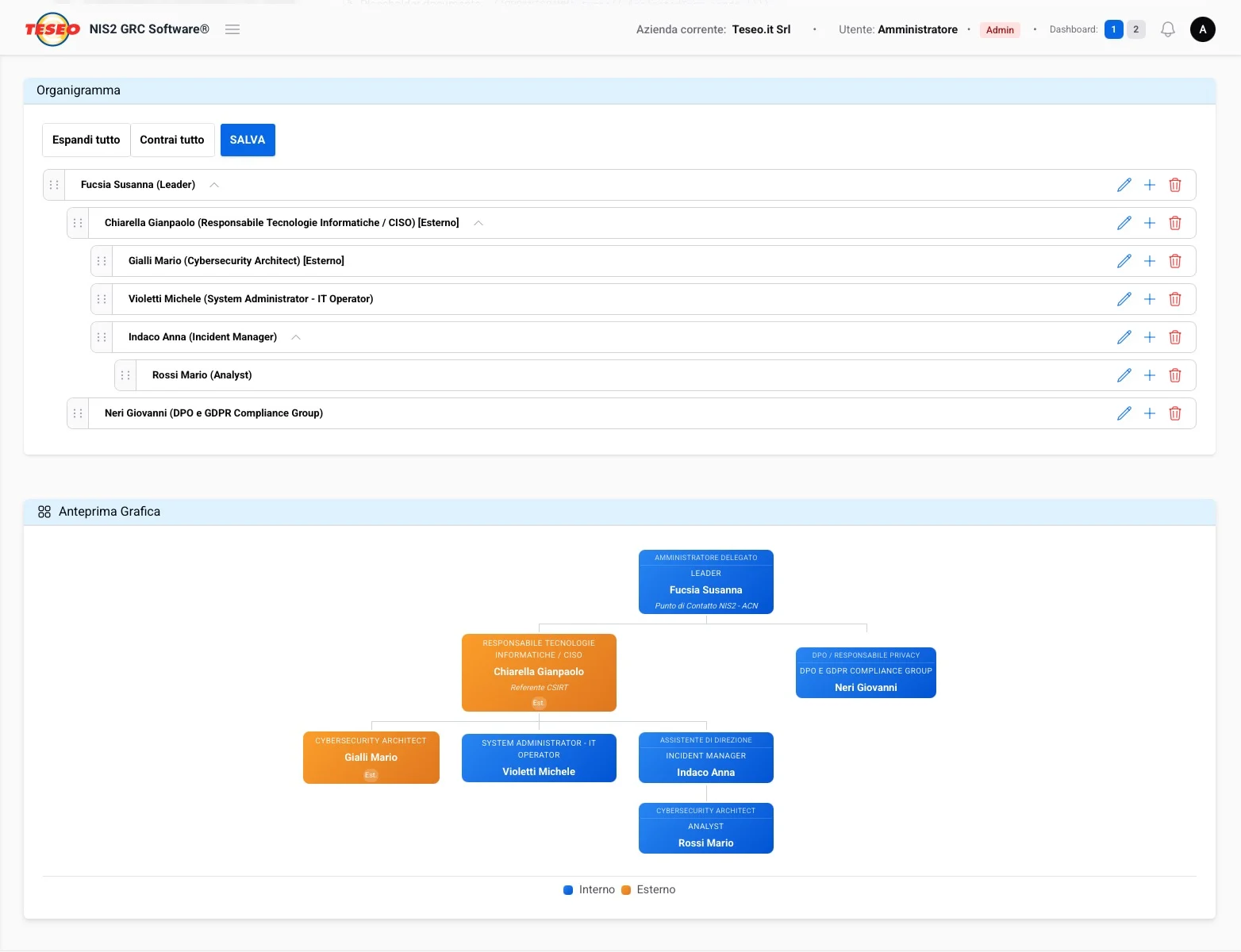The image size is (1241, 952).
Task: Click the Admin role badge
Action: pyautogui.click(x=1000, y=29)
